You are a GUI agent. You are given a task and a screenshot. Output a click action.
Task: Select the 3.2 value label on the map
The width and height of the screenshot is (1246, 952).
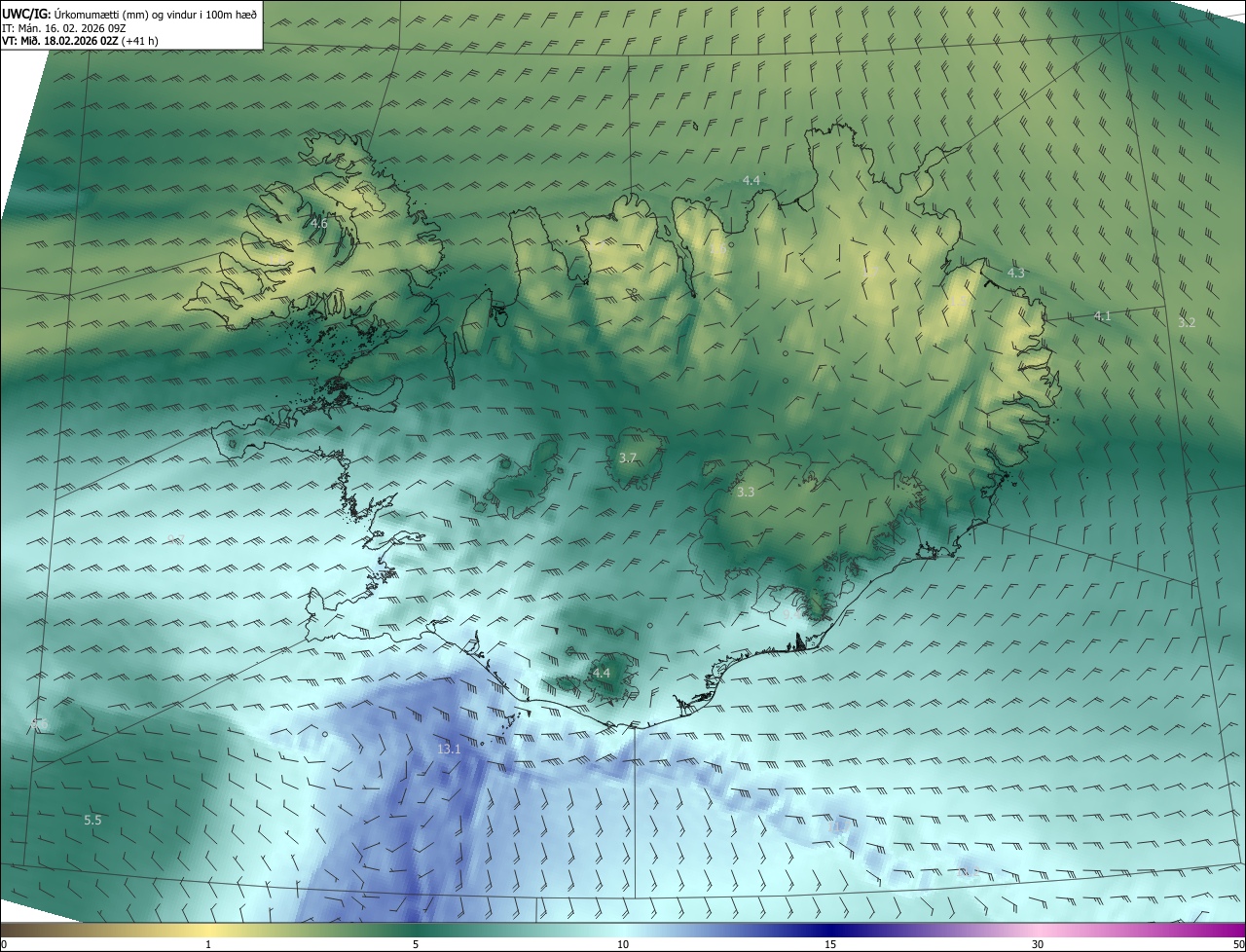coord(1187,322)
